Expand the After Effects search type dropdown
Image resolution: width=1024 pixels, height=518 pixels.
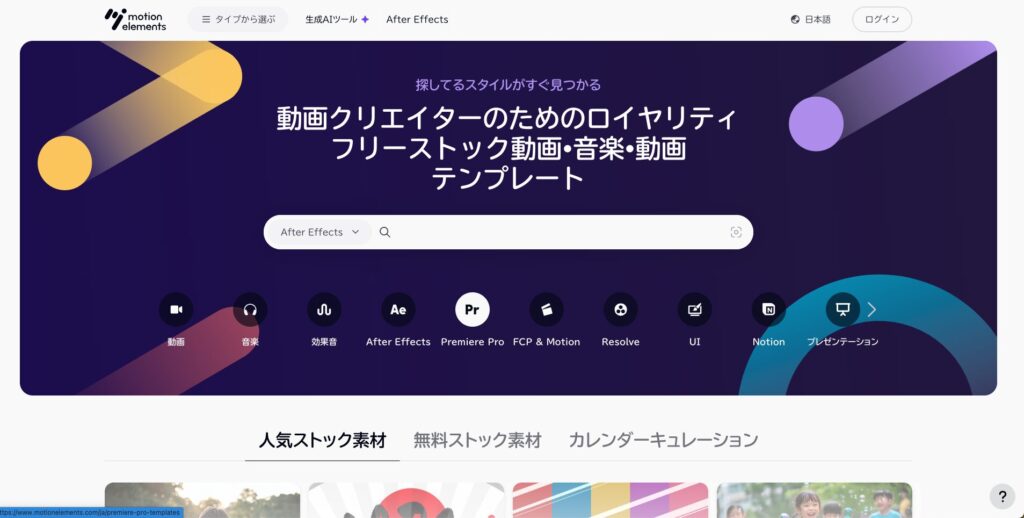click(x=319, y=232)
